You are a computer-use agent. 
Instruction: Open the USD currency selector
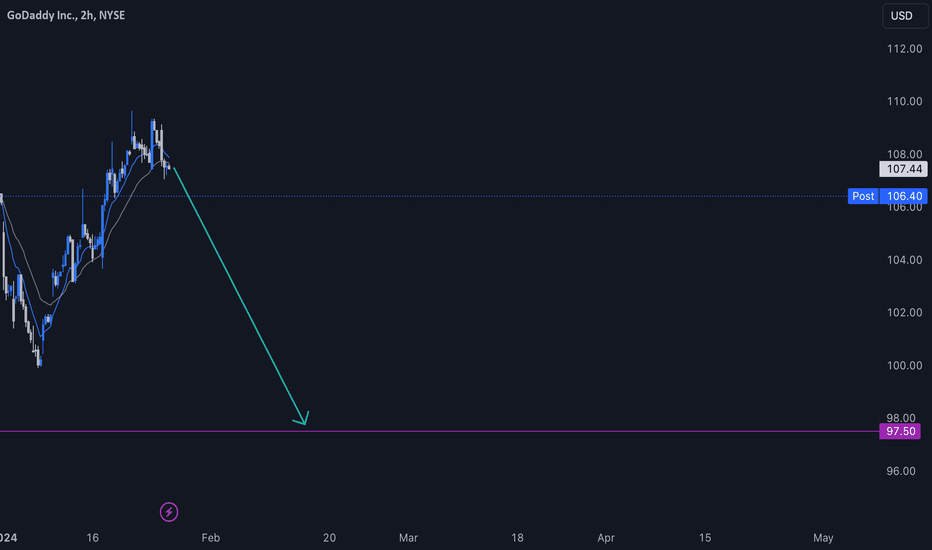tap(905, 15)
